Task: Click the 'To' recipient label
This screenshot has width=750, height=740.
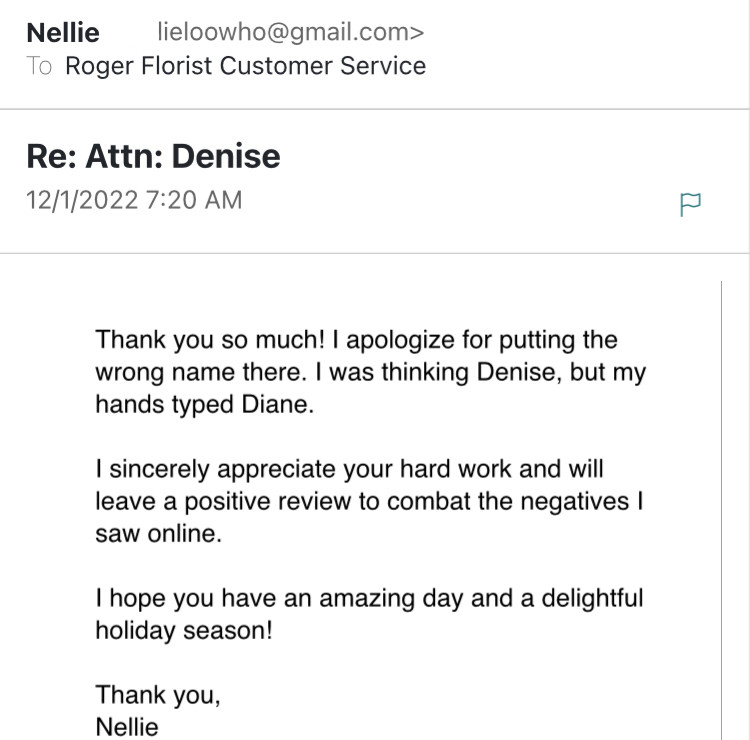Action: click(39, 66)
